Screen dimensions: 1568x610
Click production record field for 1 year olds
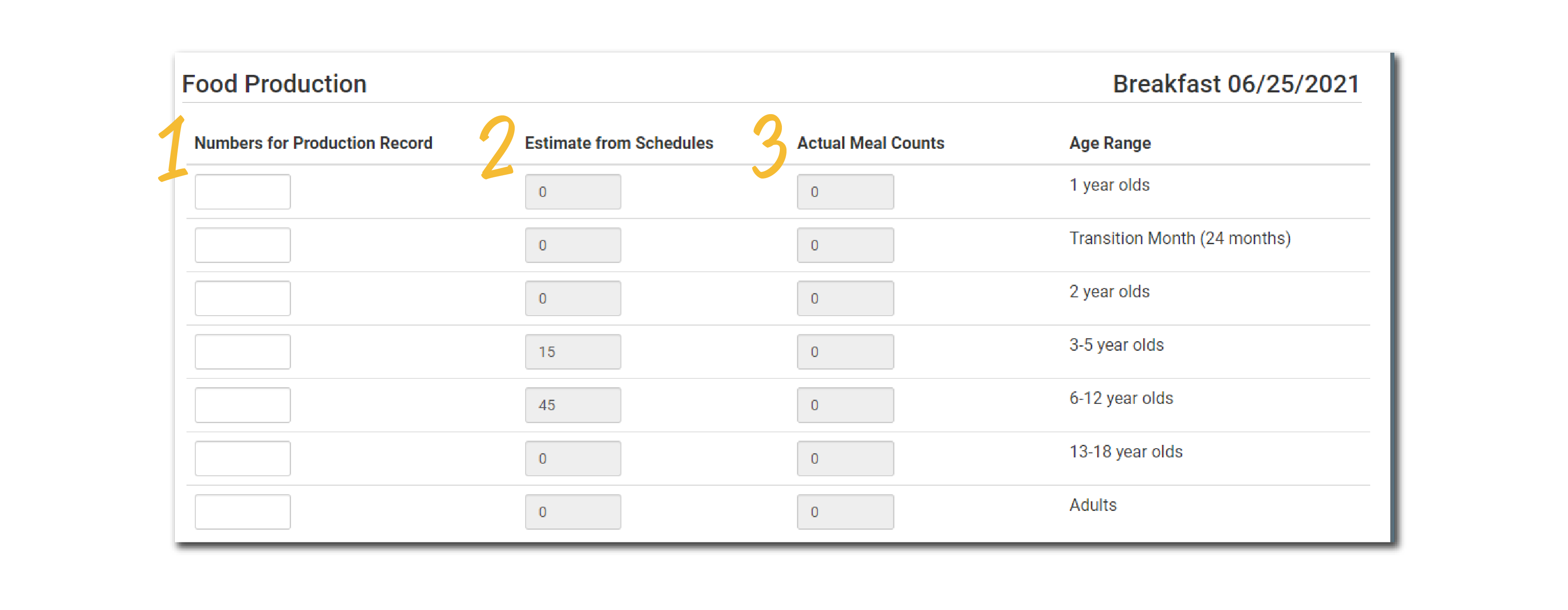[242, 192]
